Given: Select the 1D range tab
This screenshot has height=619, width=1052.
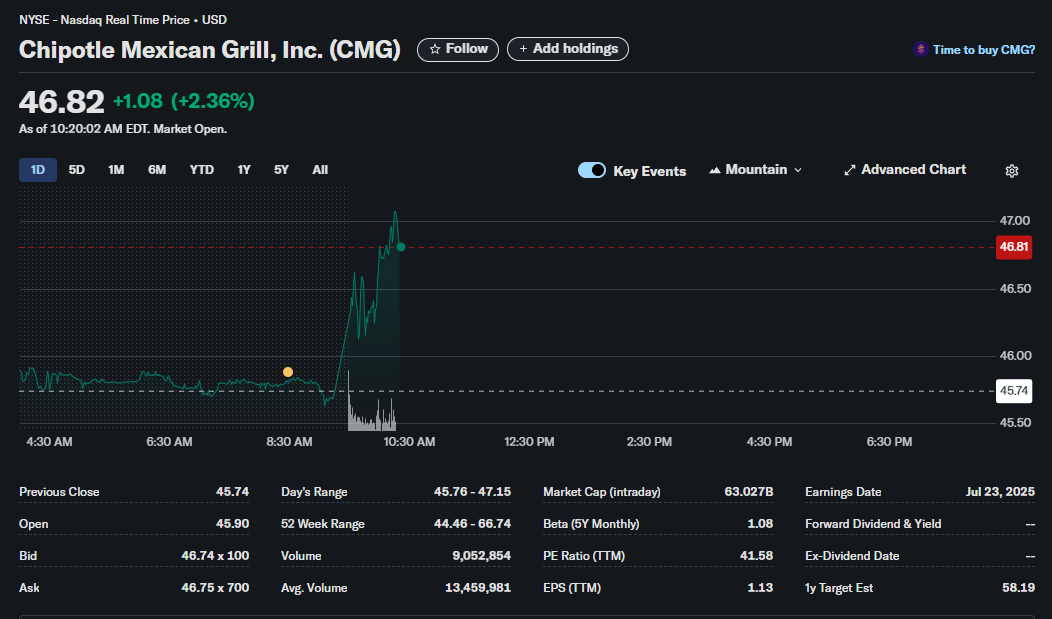Looking at the screenshot, I should click(x=38, y=170).
